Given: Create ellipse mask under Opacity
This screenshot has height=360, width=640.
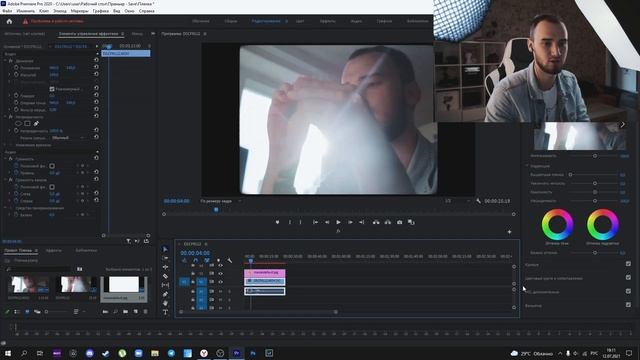Looking at the screenshot, I should point(18,123).
